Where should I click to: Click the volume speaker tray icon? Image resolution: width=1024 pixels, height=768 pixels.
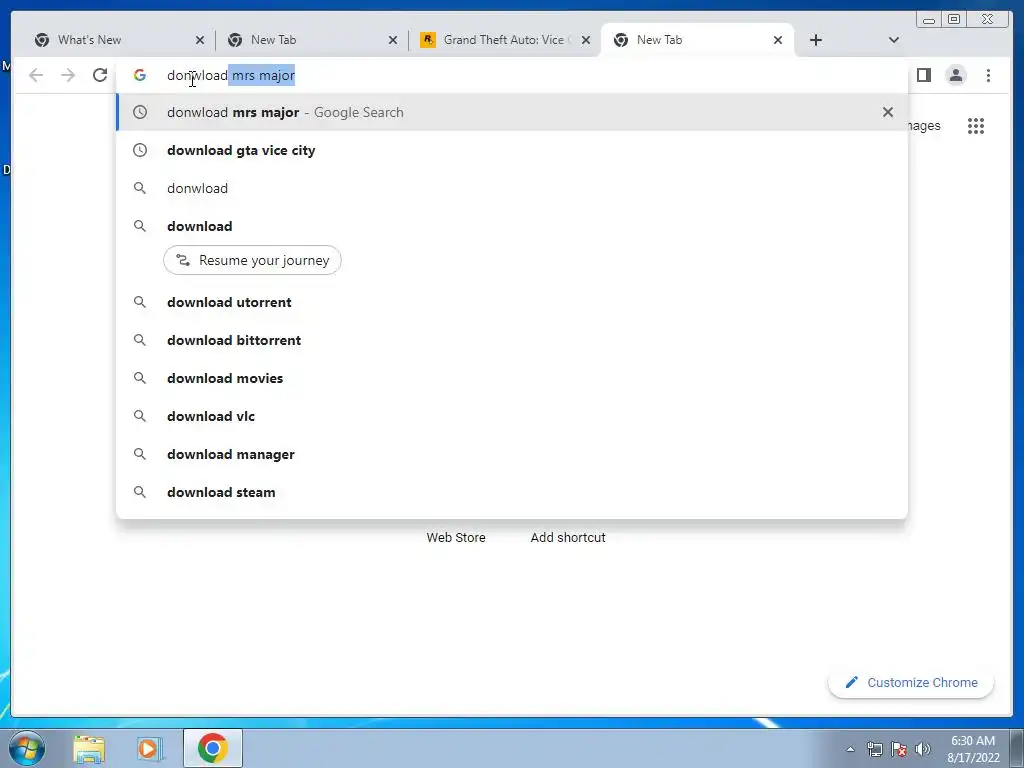pos(923,749)
